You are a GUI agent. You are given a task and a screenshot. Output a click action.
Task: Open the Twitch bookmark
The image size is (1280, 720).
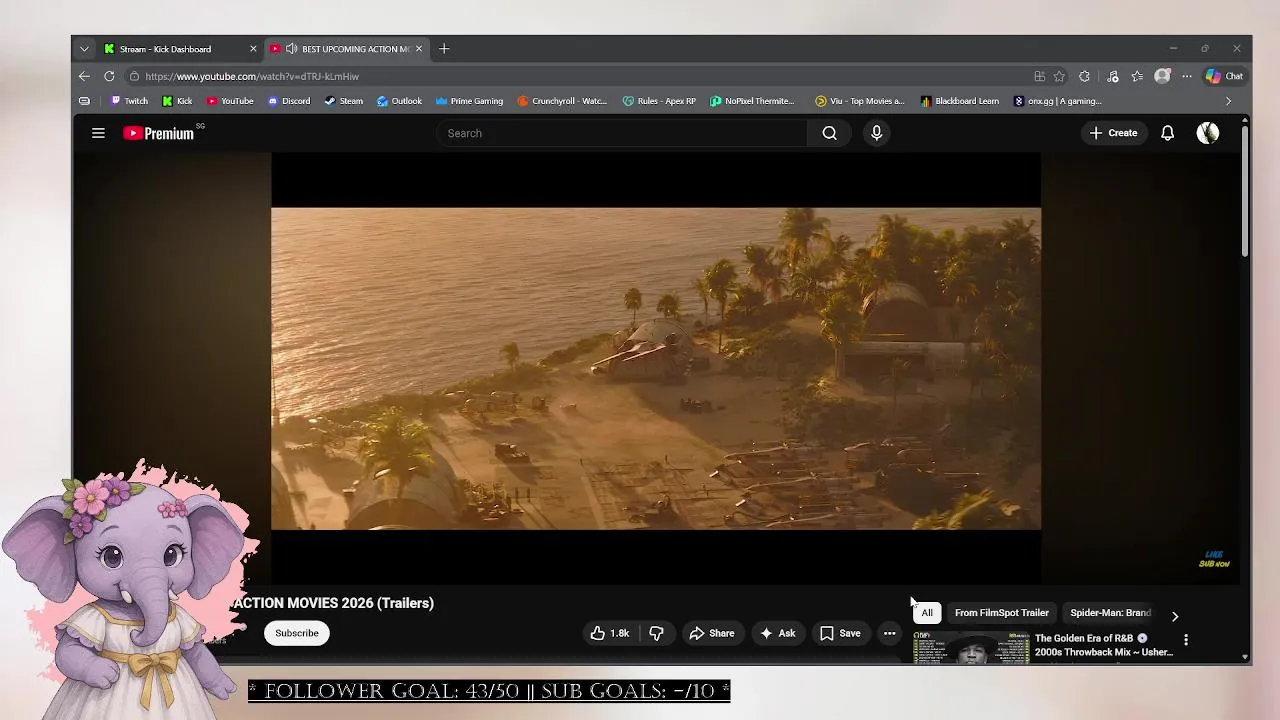[129, 101]
